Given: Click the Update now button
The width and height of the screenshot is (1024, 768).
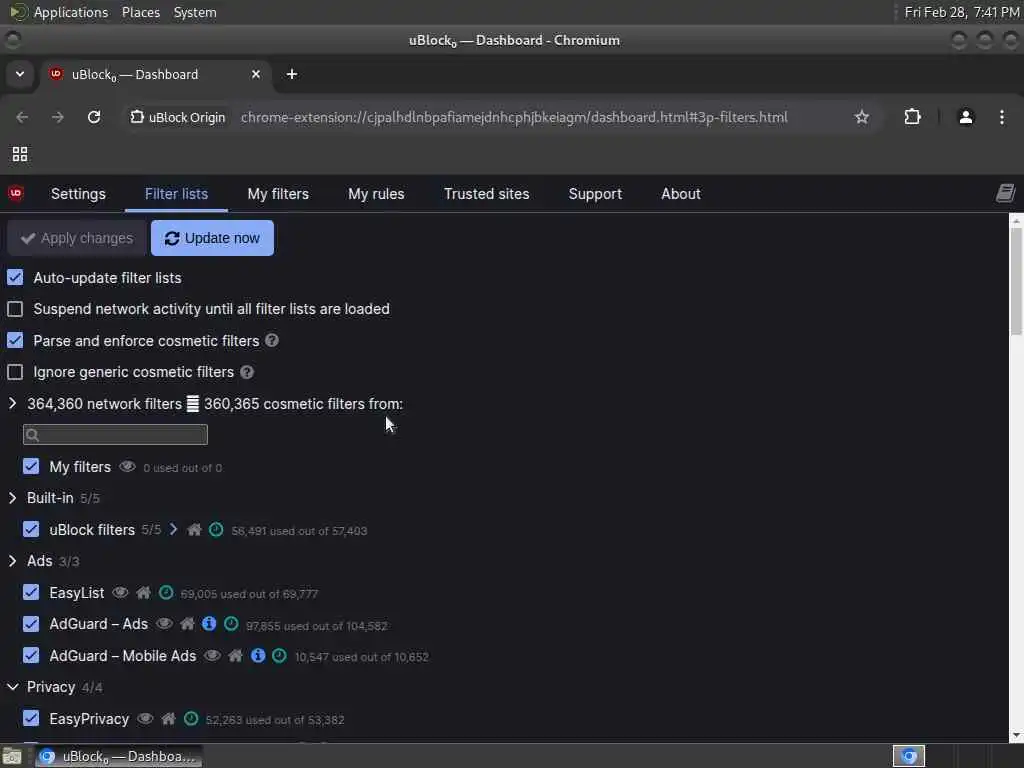Looking at the screenshot, I should [212, 238].
